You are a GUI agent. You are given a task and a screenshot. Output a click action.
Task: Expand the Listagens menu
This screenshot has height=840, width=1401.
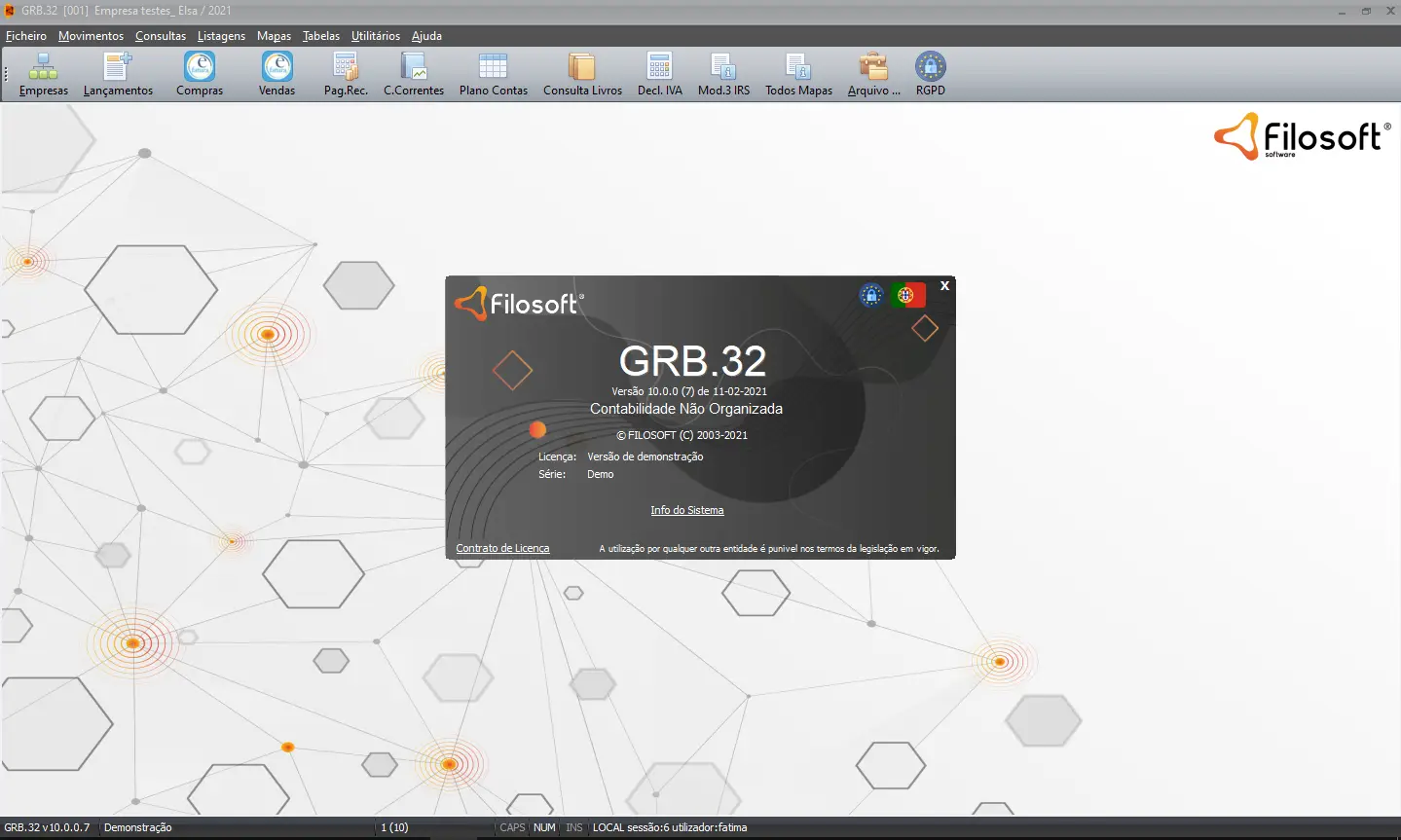(x=221, y=35)
